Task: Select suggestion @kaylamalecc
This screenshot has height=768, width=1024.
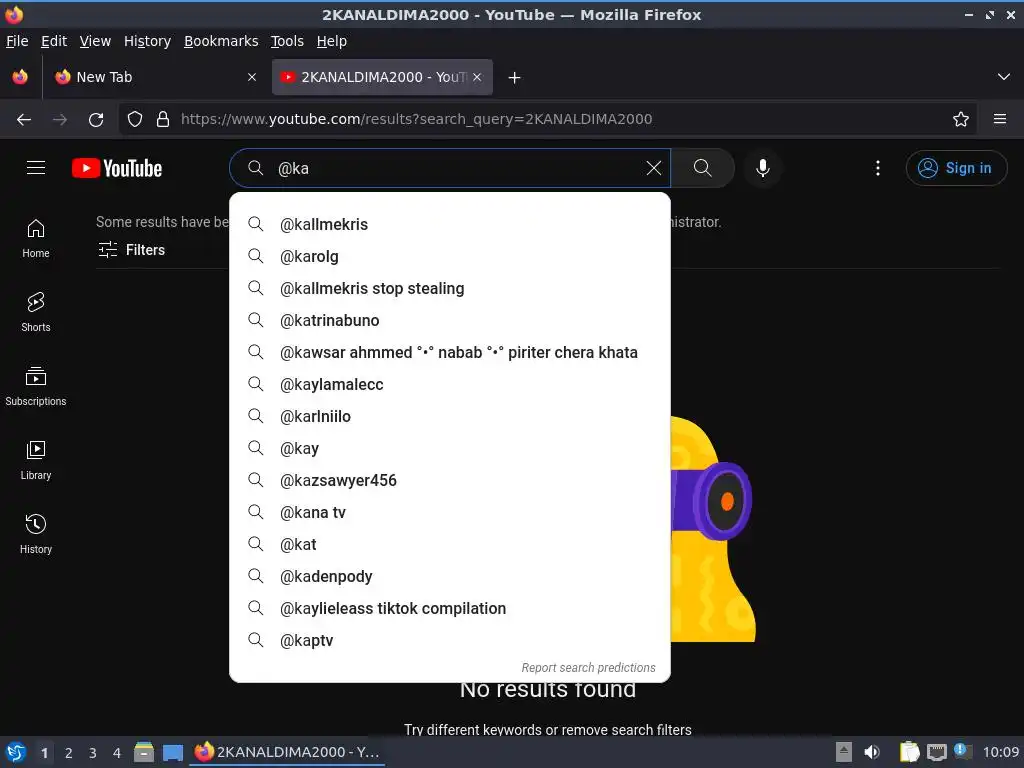Action: (450, 384)
